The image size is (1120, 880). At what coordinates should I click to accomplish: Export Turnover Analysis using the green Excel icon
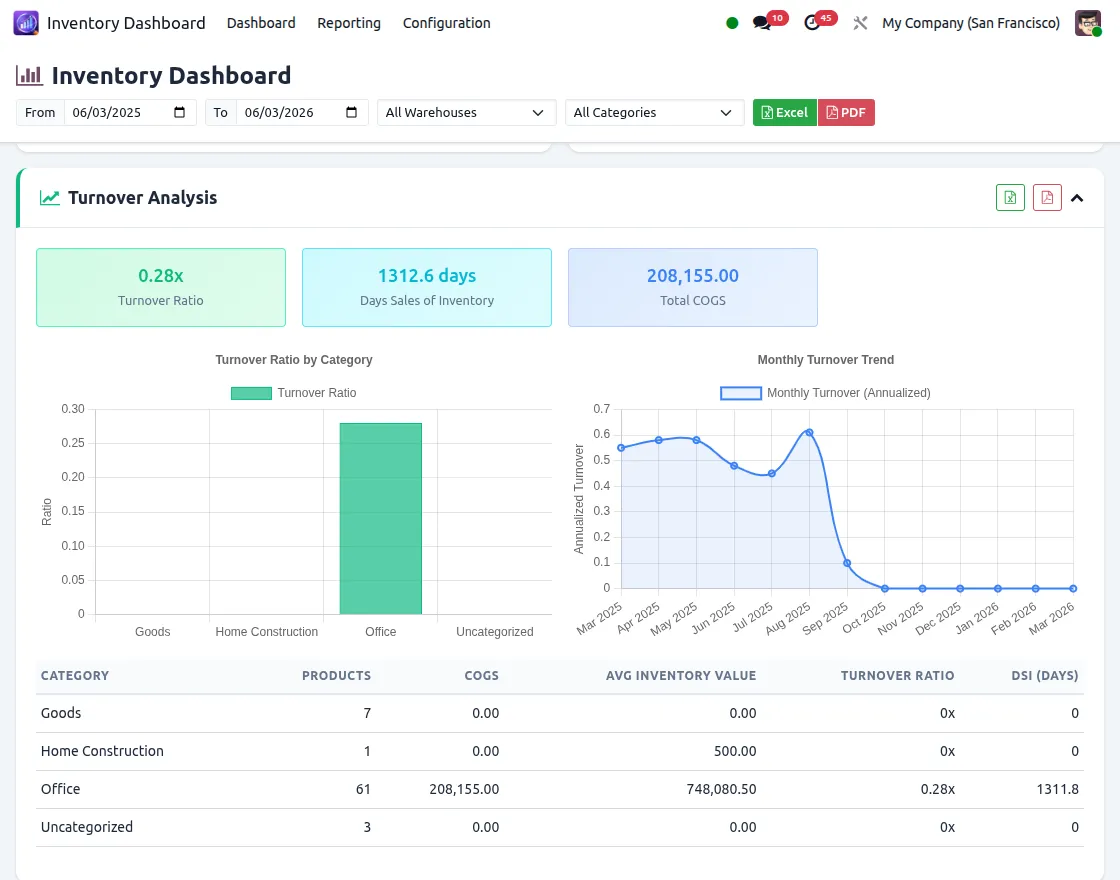pyautogui.click(x=1010, y=197)
